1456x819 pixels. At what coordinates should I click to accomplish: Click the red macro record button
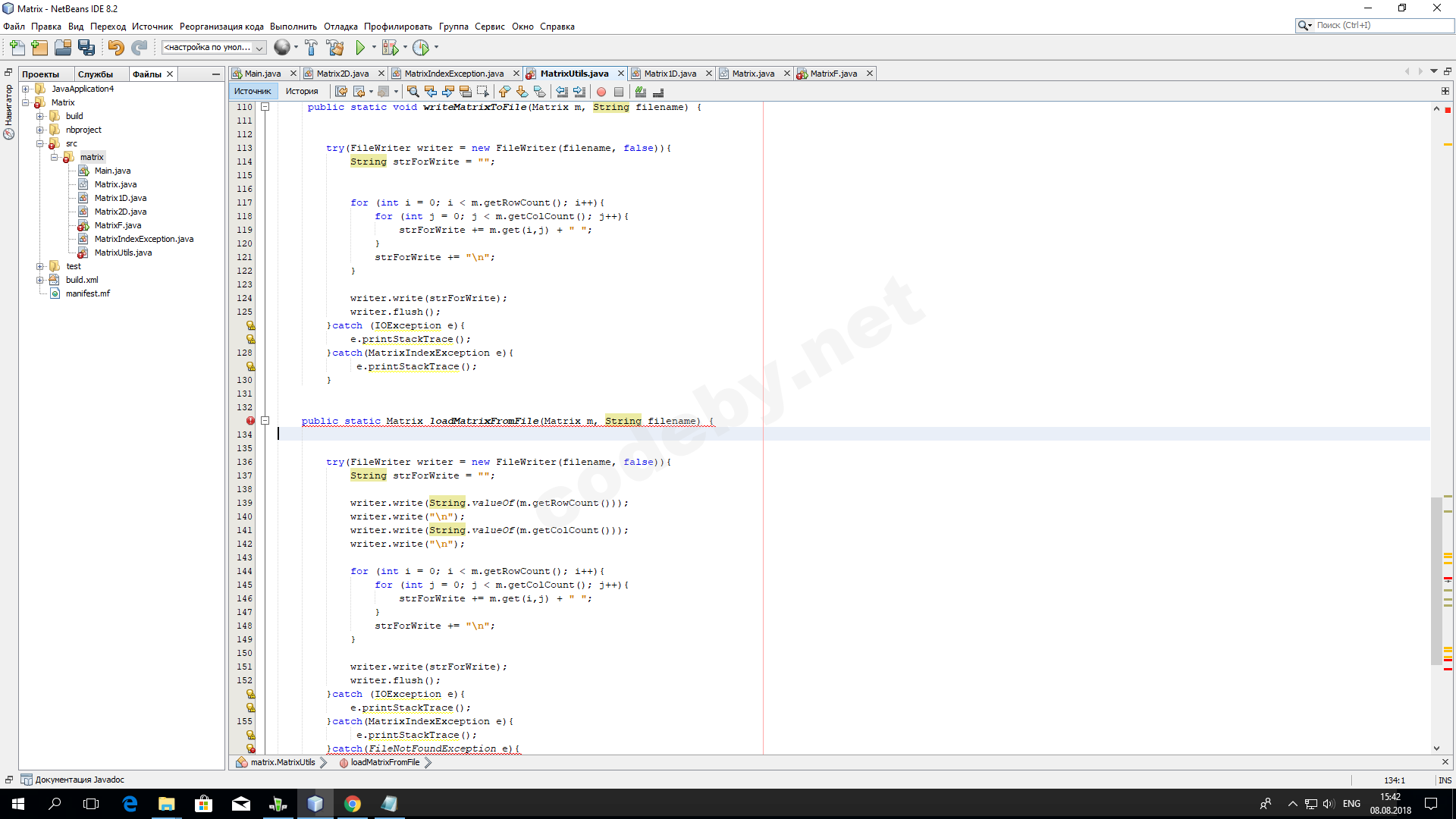point(601,92)
